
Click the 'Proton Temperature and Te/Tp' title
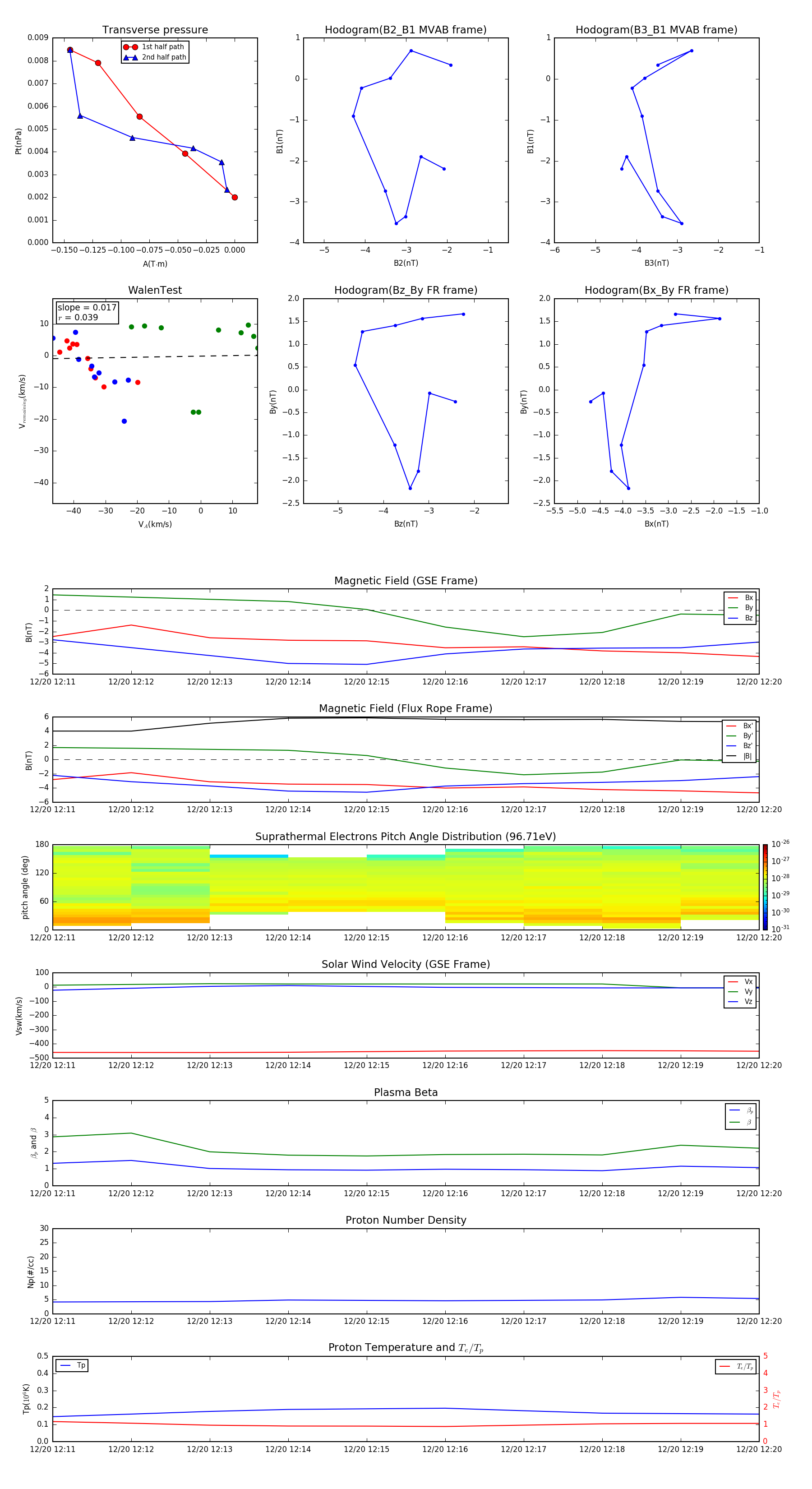(406, 1348)
